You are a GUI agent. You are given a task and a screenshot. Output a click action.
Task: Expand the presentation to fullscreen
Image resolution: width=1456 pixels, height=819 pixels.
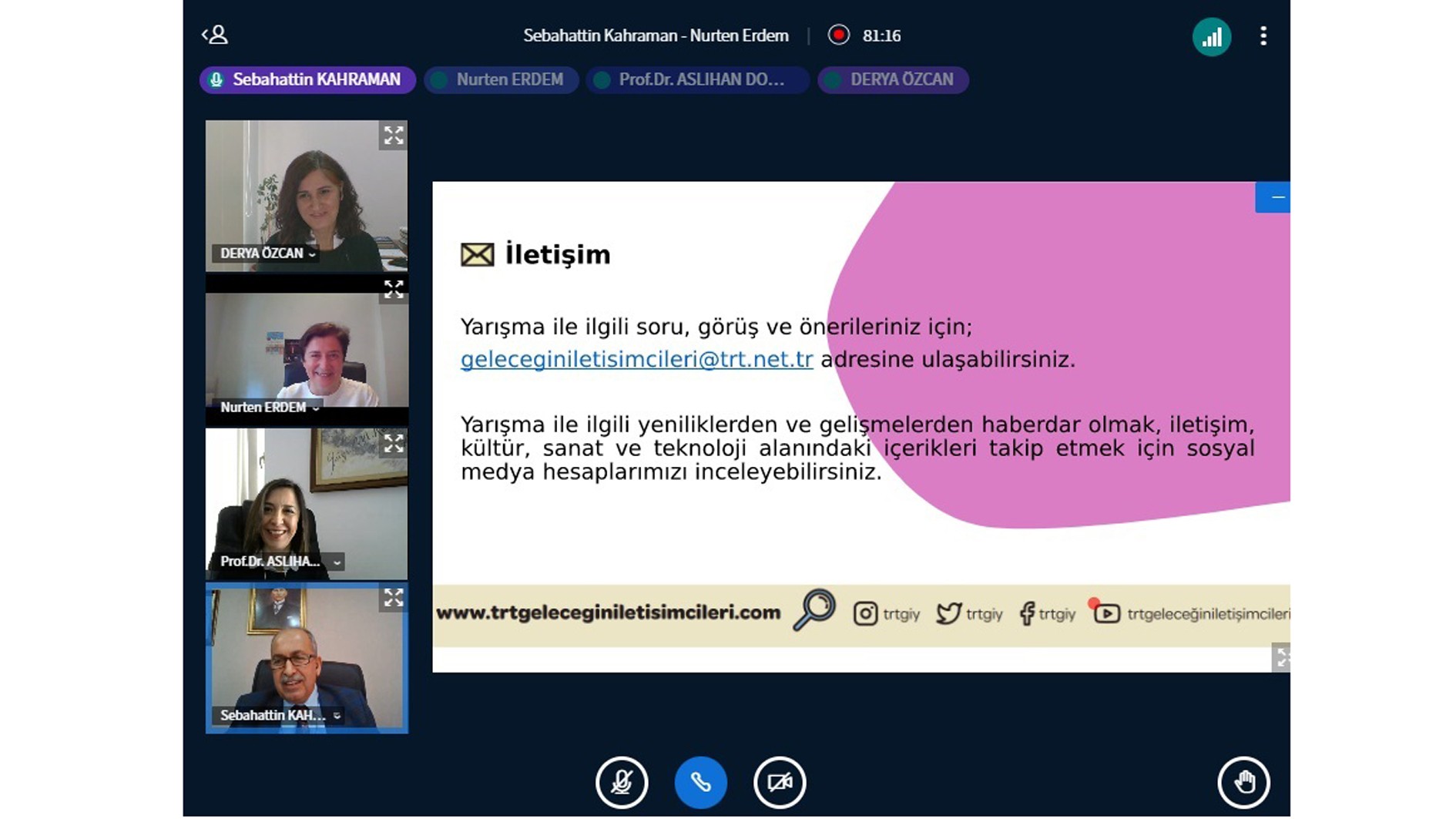[1281, 657]
